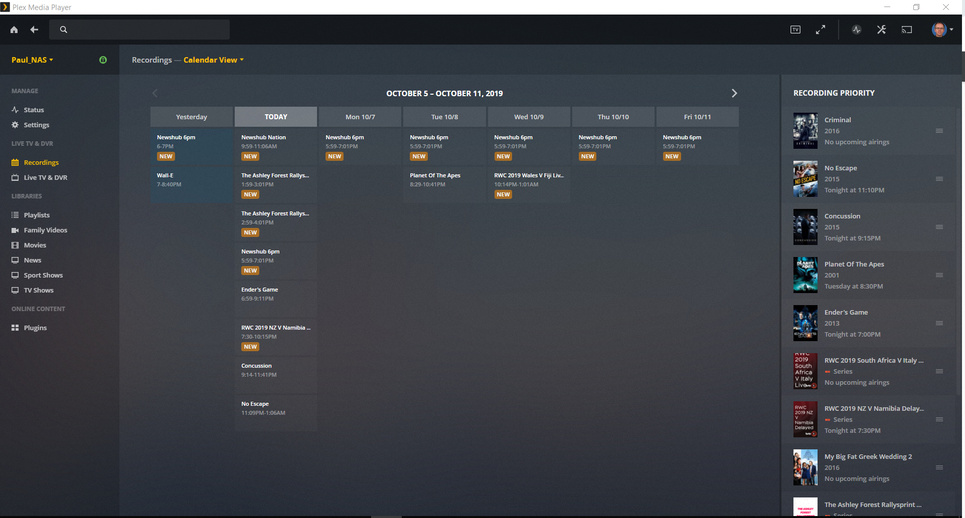Screen dimensions: 965x518
Task: Grab the reorder handle for No Escape
Action: click(x=939, y=178)
